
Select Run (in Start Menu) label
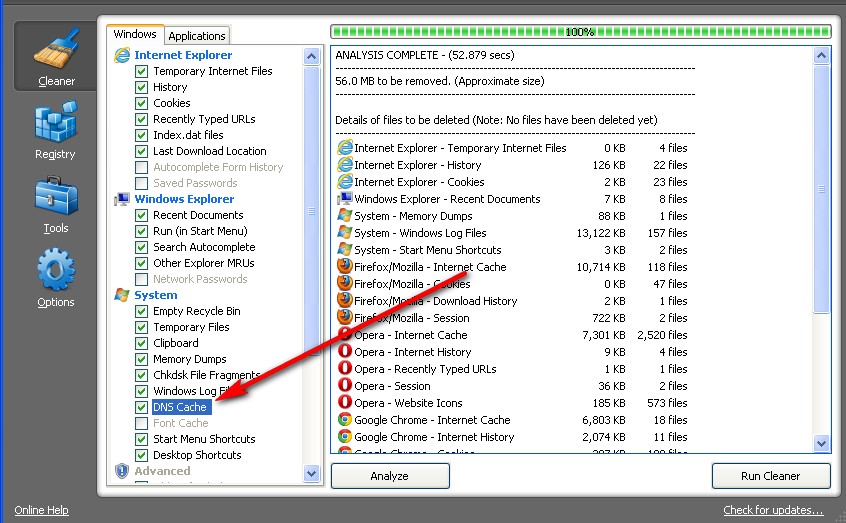(200, 231)
